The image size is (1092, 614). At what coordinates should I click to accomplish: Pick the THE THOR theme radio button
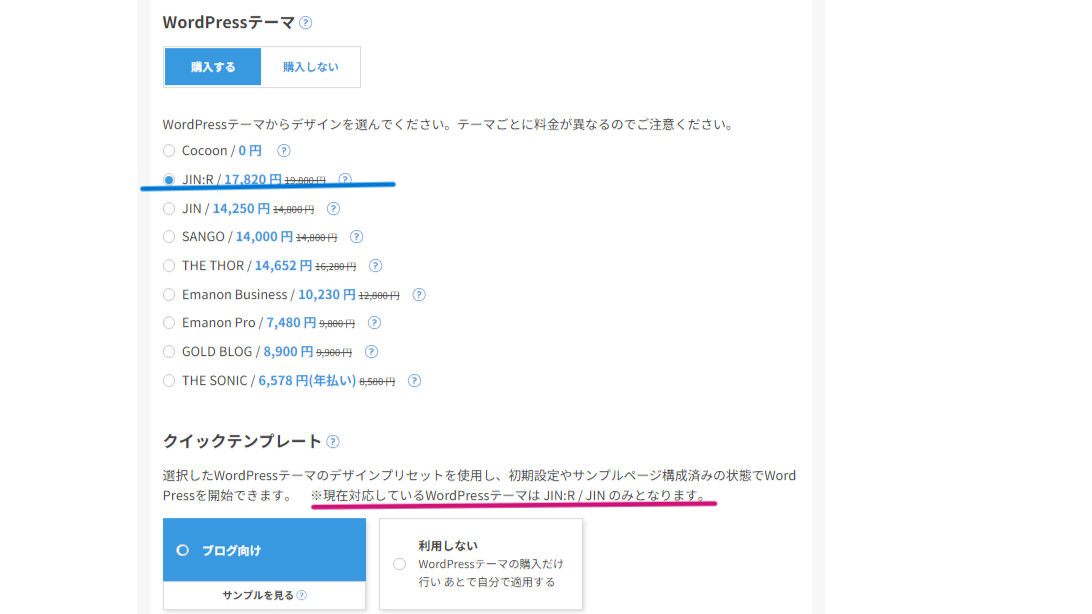(x=169, y=266)
